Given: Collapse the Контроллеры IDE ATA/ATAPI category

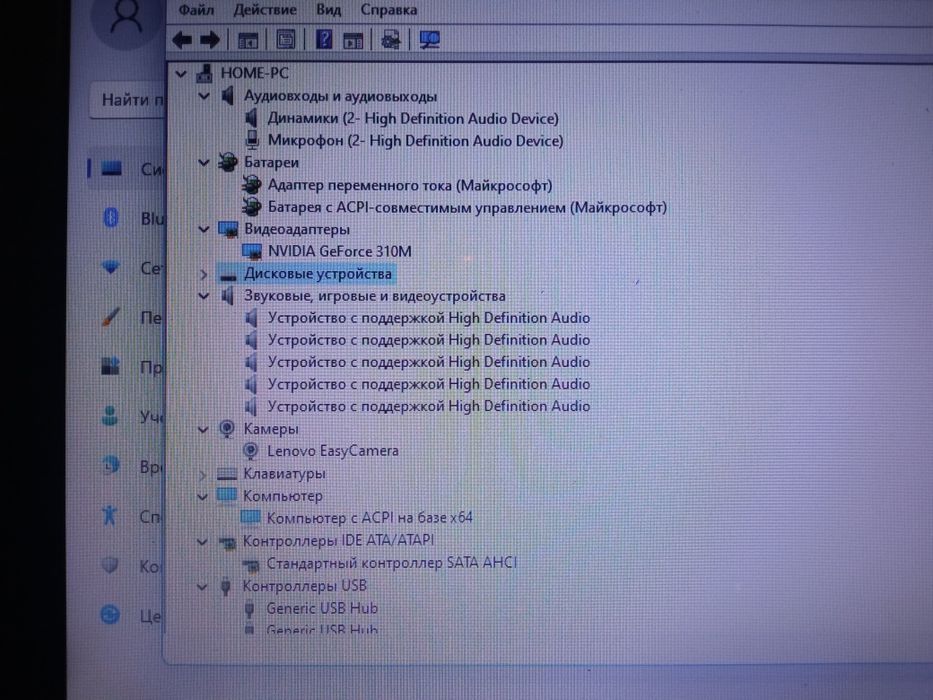Looking at the screenshot, I should pos(202,542).
